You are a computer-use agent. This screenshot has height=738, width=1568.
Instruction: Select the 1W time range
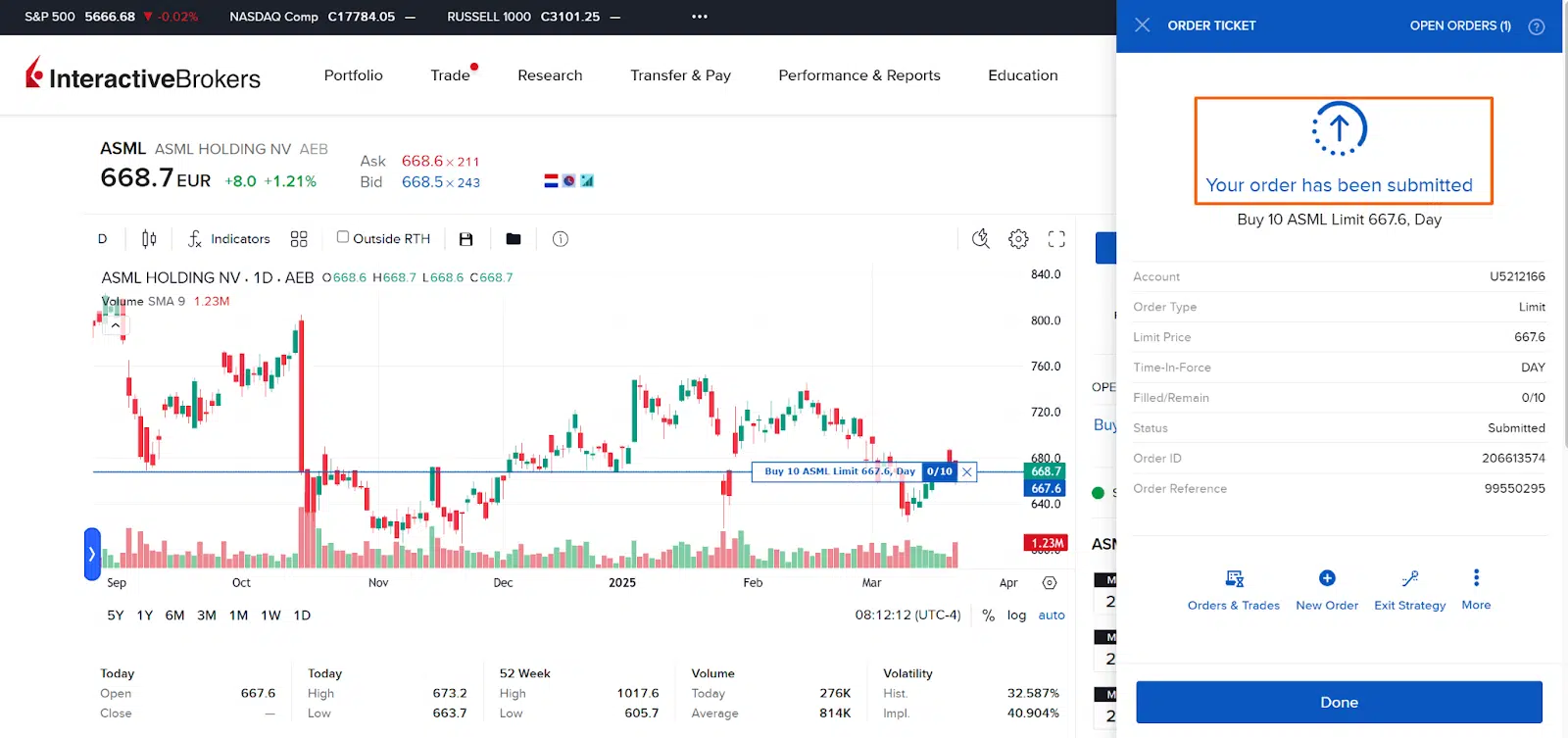pyautogui.click(x=271, y=615)
